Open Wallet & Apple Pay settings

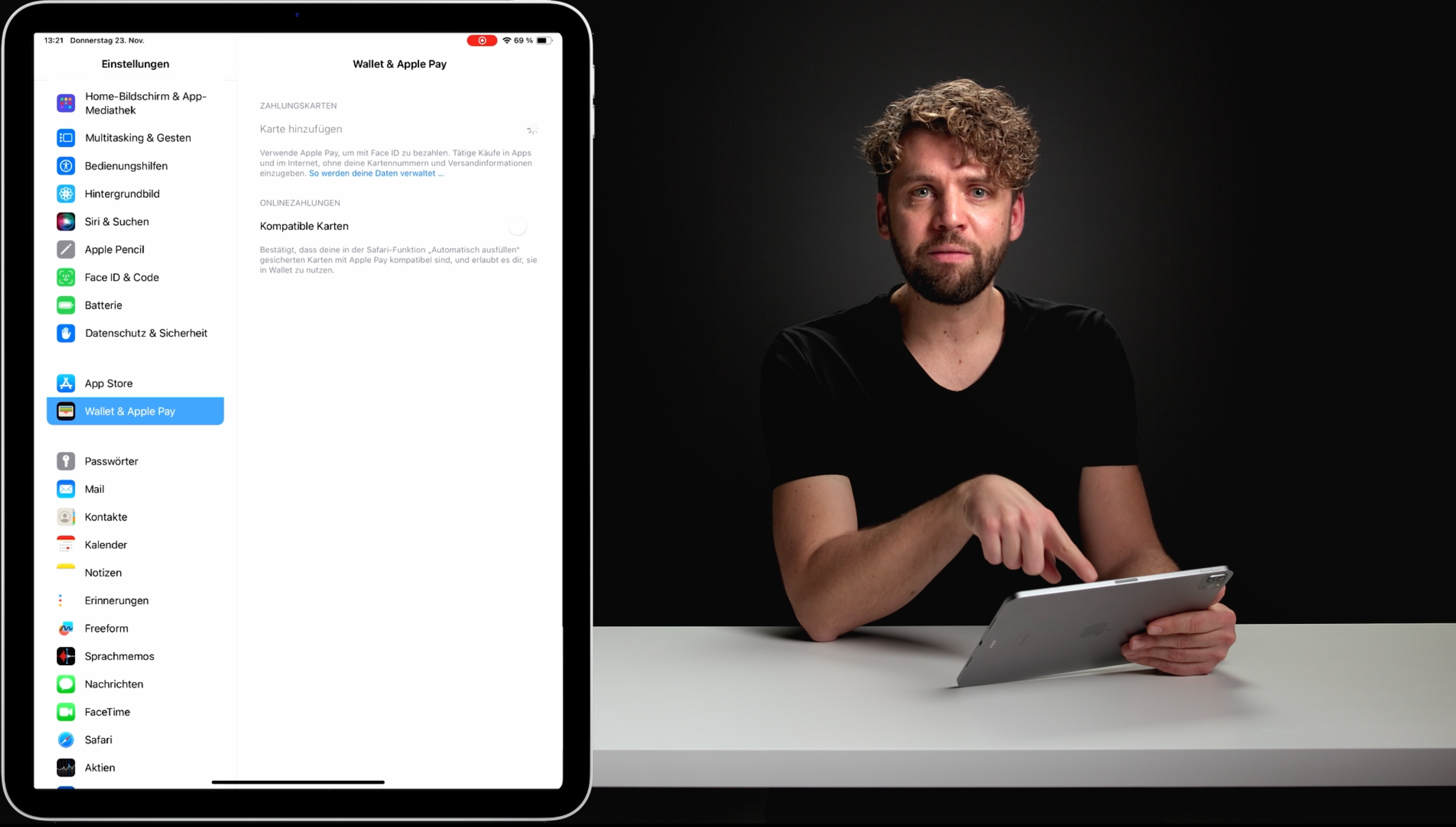136,411
